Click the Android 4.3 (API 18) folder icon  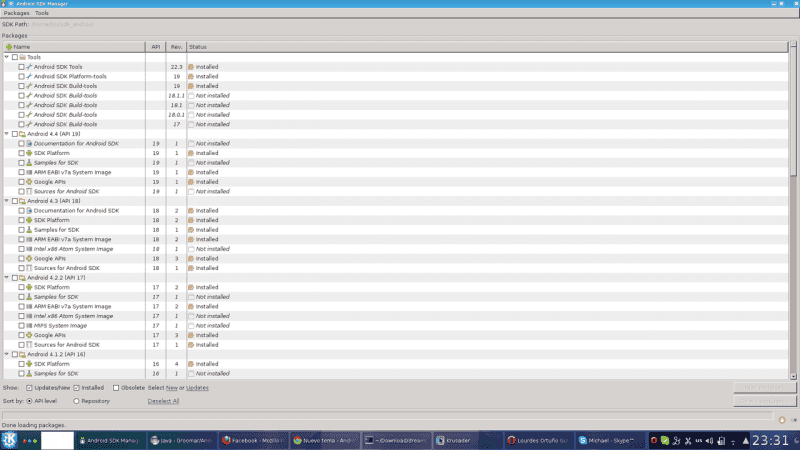[x=22, y=201]
